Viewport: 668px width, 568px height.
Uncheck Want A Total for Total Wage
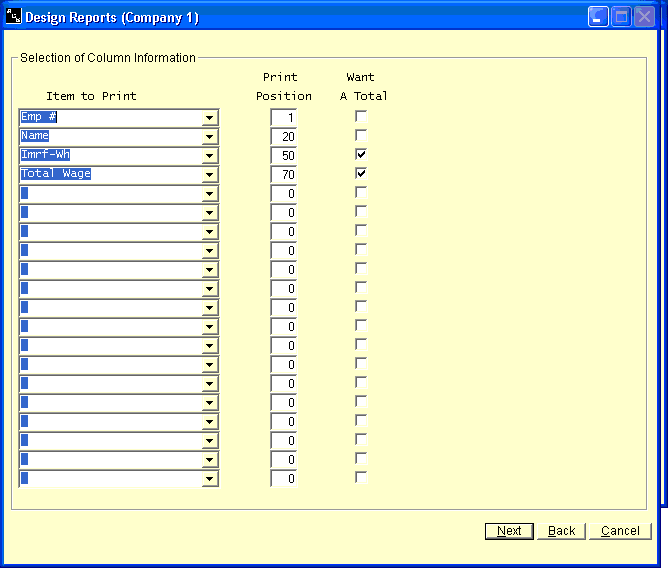click(x=361, y=174)
